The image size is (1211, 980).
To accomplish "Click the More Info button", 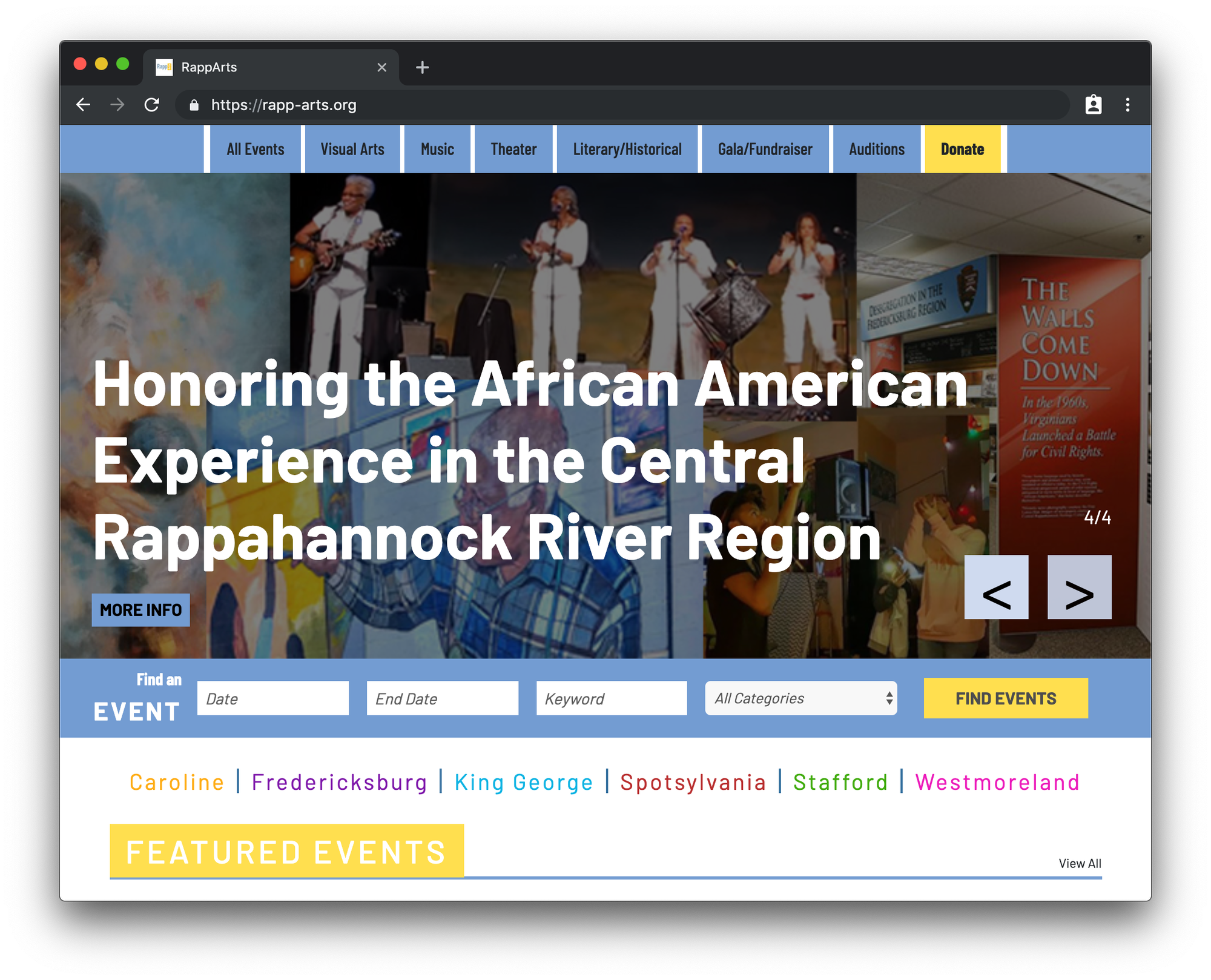I will click(x=140, y=610).
